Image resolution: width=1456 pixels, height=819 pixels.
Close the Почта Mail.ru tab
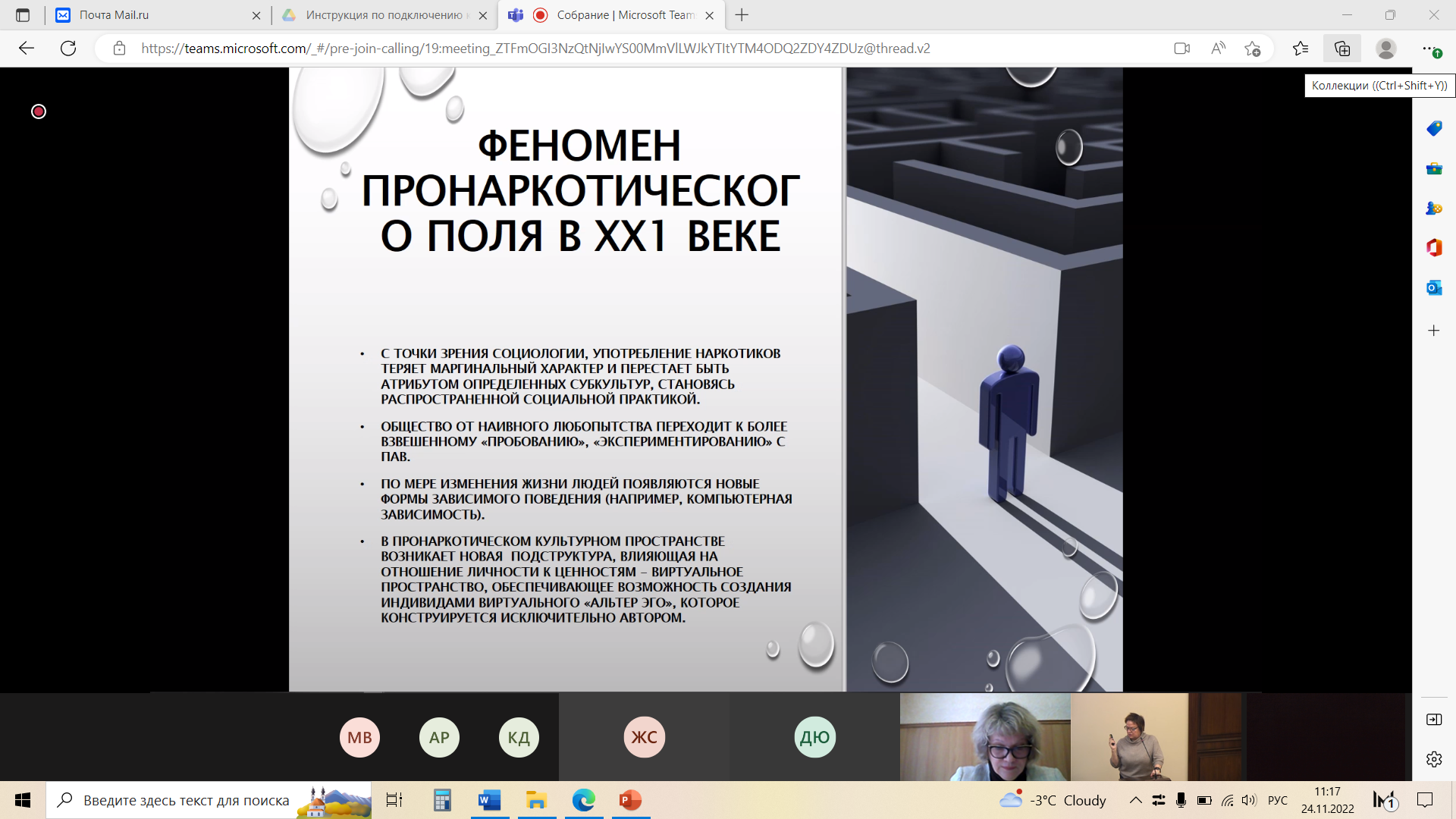point(256,15)
